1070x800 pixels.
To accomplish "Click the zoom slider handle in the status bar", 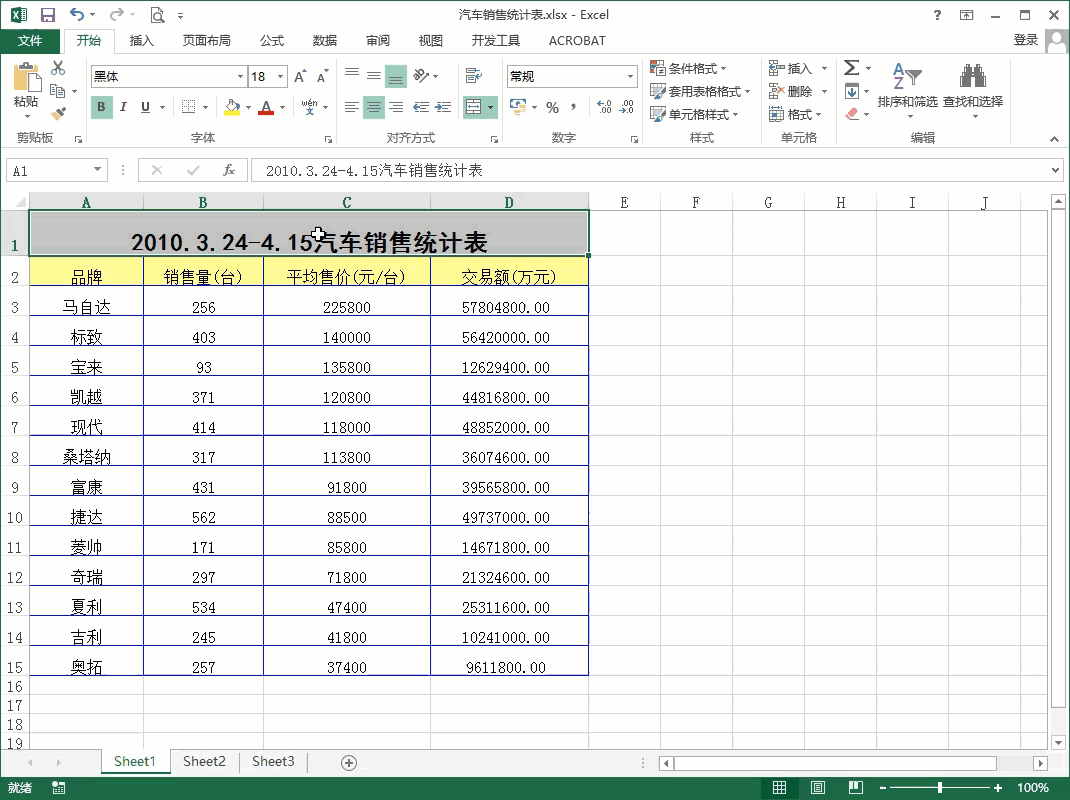I will pyautogui.click(x=940, y=788).
